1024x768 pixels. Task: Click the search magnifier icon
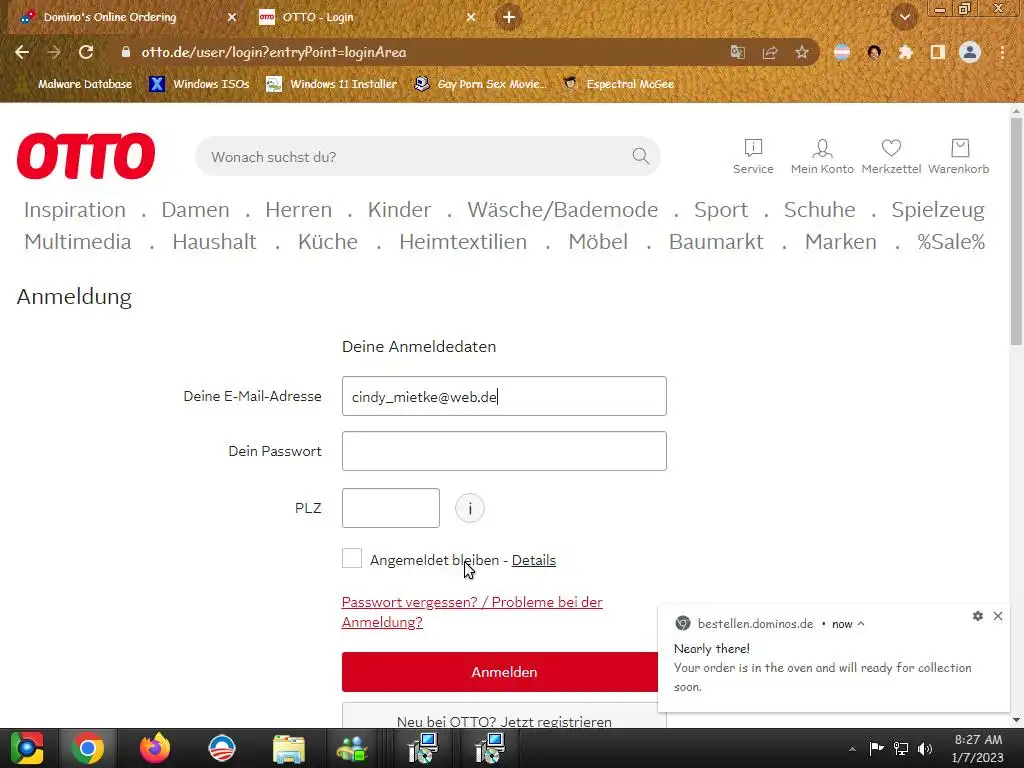click(x=641, y=156)
